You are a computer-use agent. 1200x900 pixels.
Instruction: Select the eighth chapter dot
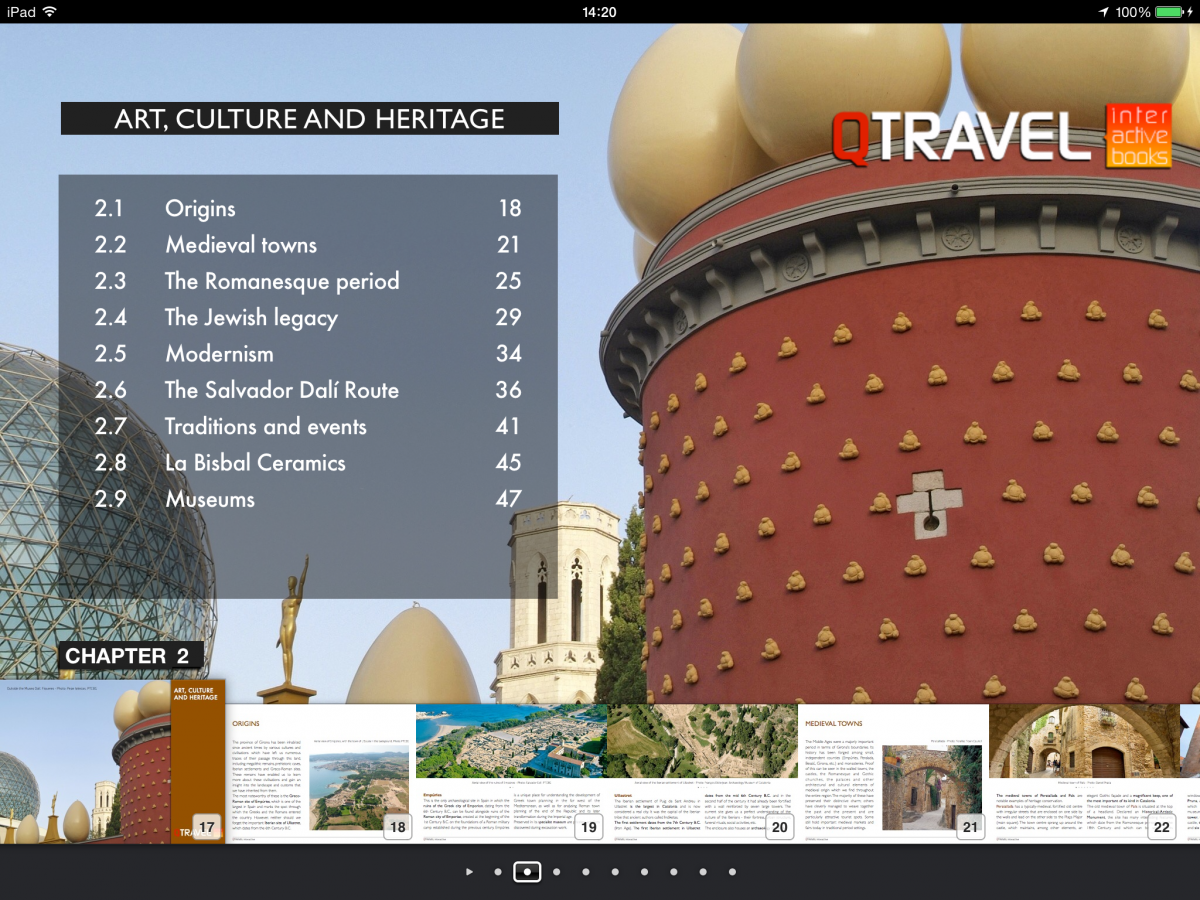click(703, 872)
